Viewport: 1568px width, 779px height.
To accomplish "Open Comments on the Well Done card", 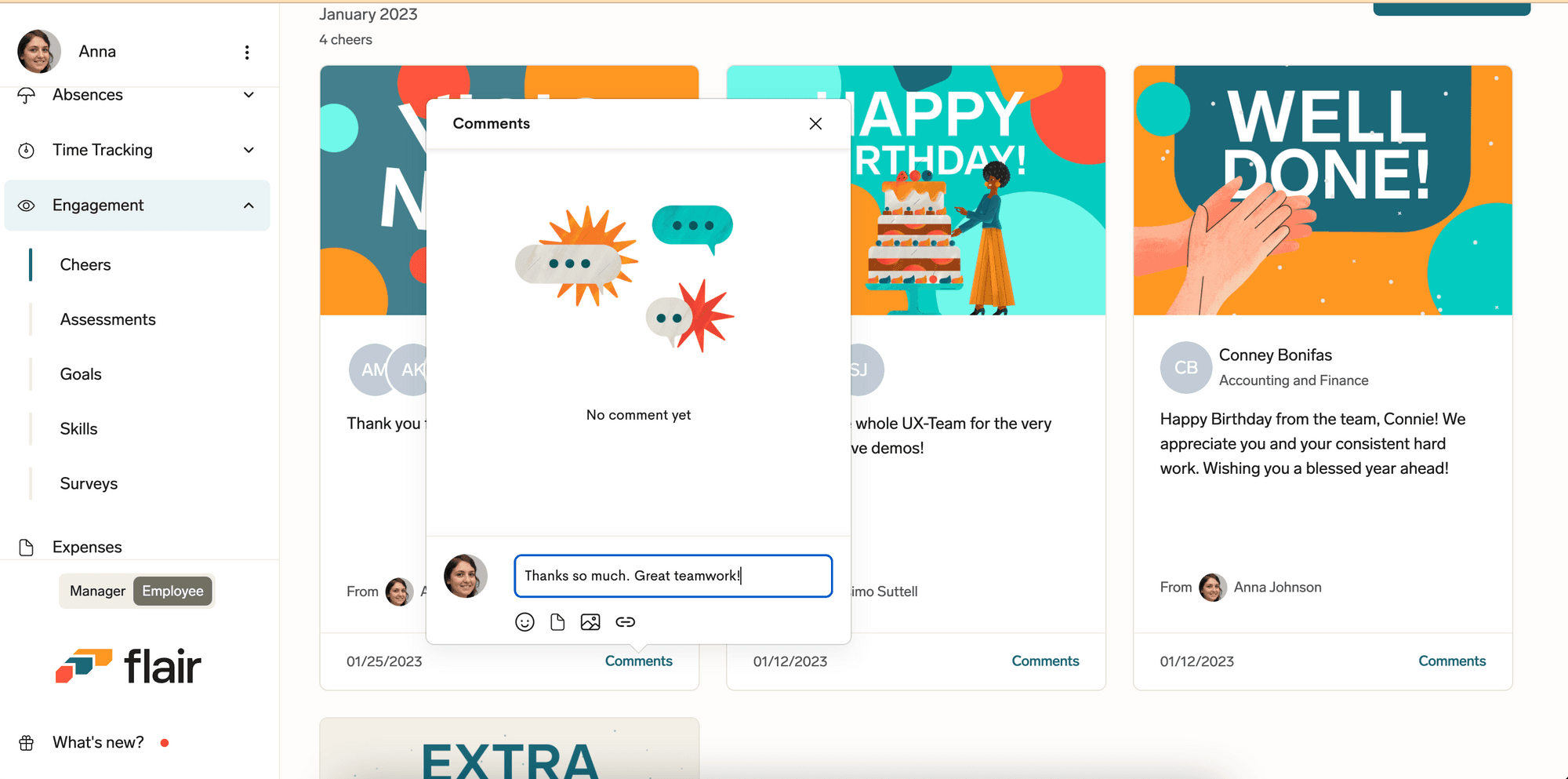I will point(1452,661).
